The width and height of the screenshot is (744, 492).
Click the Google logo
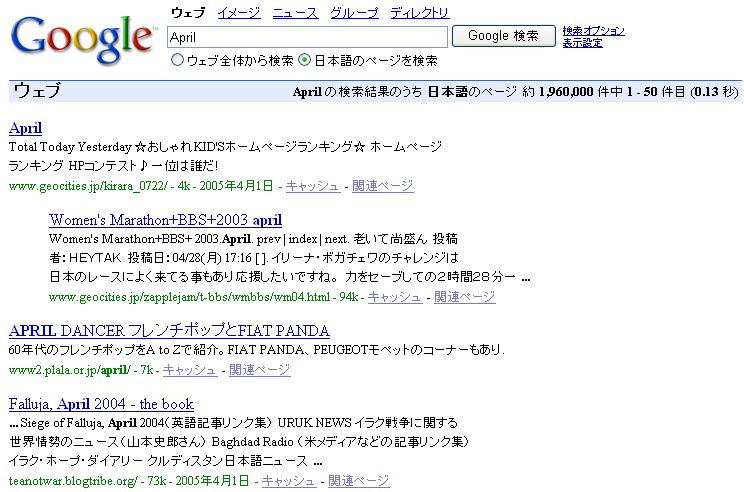pyautogui.click(x=82, y=39)
